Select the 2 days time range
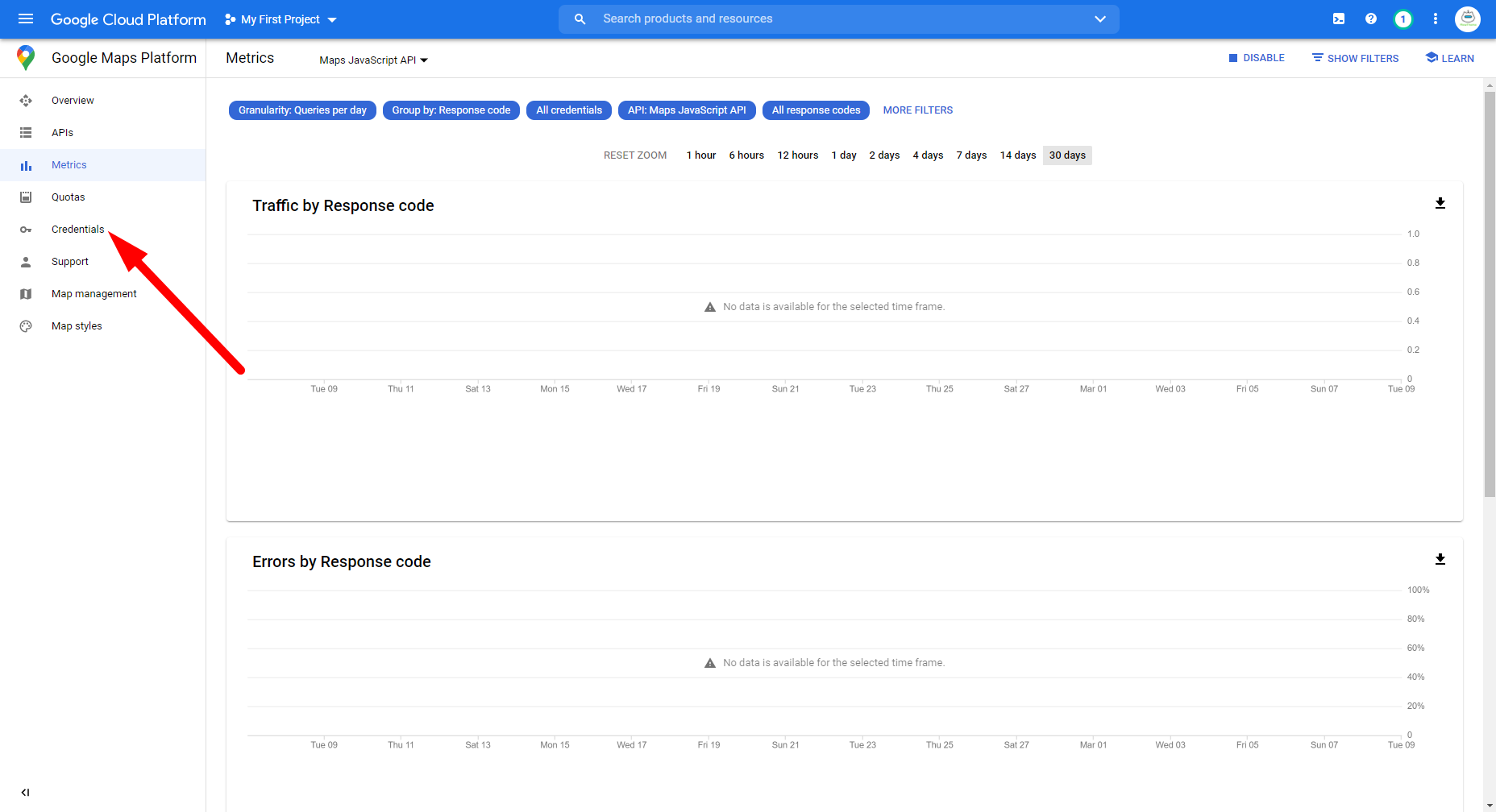1496x812 pixels. (884, 155)
